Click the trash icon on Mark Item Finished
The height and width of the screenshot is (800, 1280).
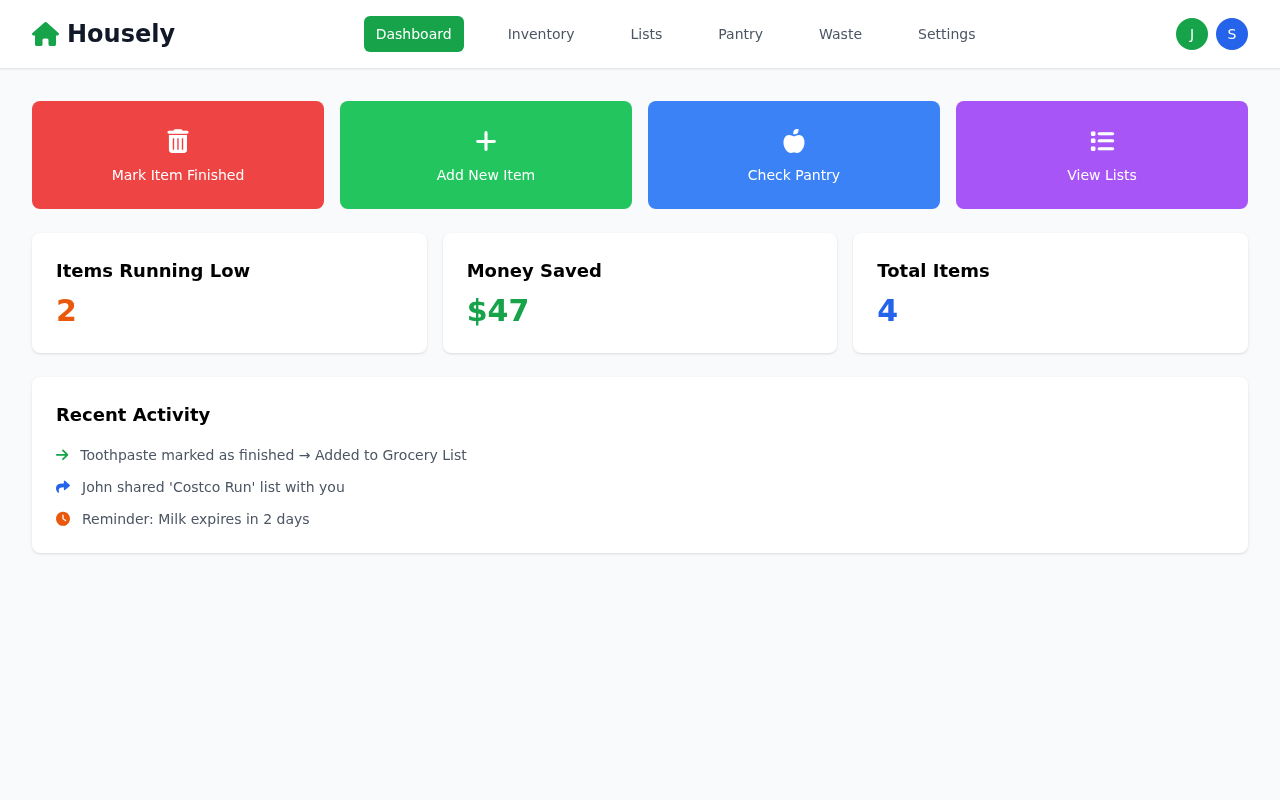pos(178,141)
